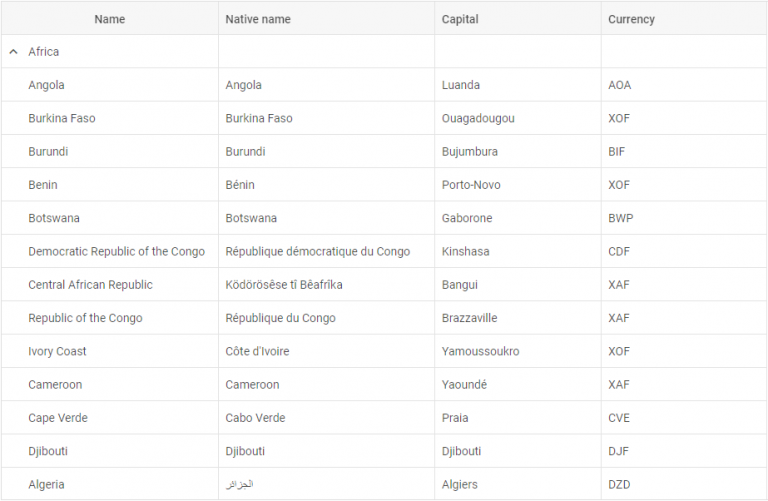Sort by the Name column header
Screen dimensions: 768x501
110,19
